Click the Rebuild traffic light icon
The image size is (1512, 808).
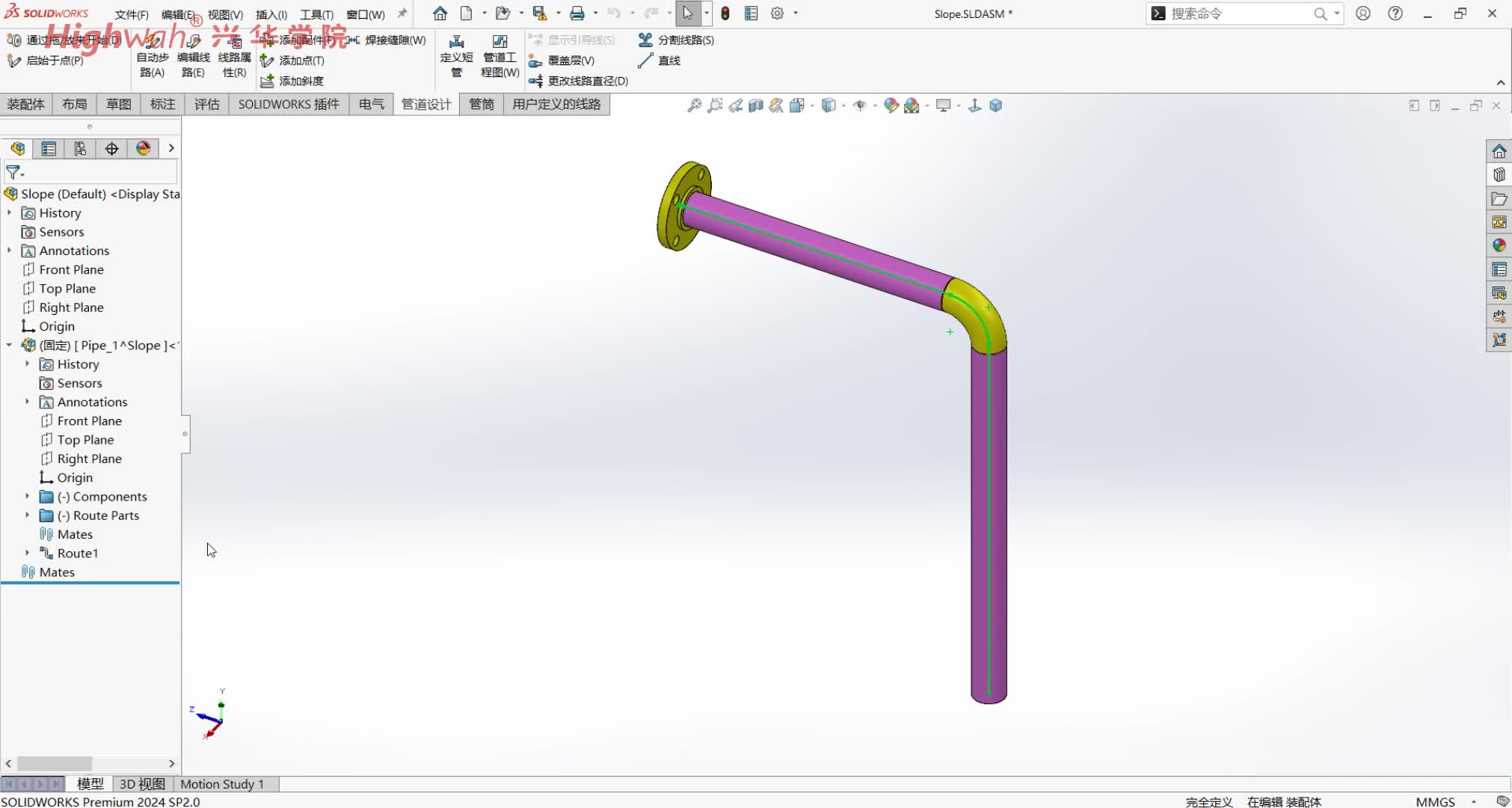(725, 13)
